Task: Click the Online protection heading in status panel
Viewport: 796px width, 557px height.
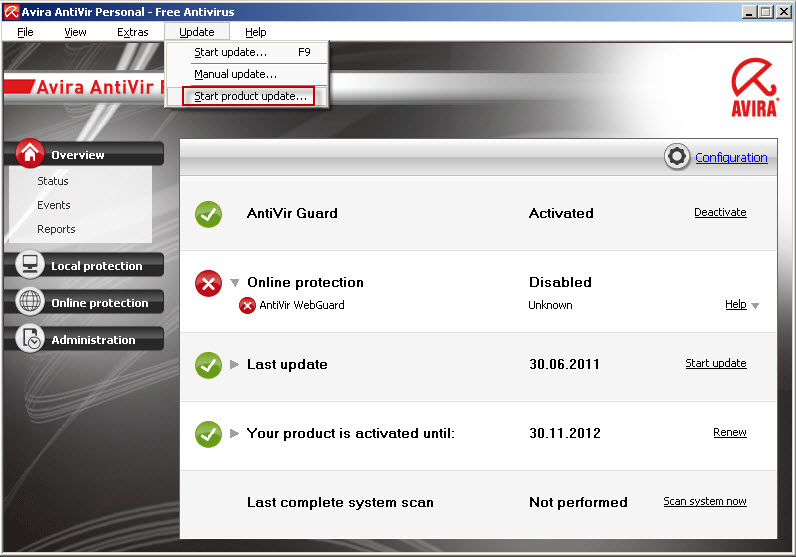Action: [x=305, y=282]
